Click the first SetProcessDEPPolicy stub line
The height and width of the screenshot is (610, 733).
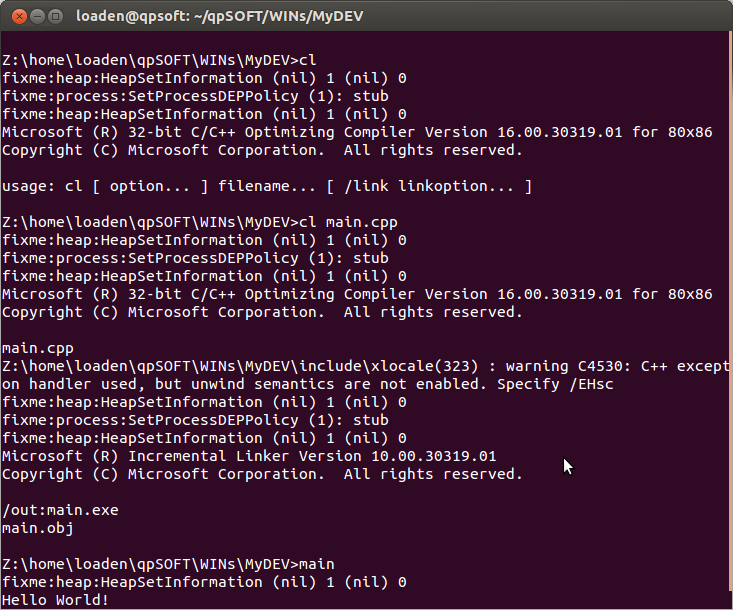195,96
